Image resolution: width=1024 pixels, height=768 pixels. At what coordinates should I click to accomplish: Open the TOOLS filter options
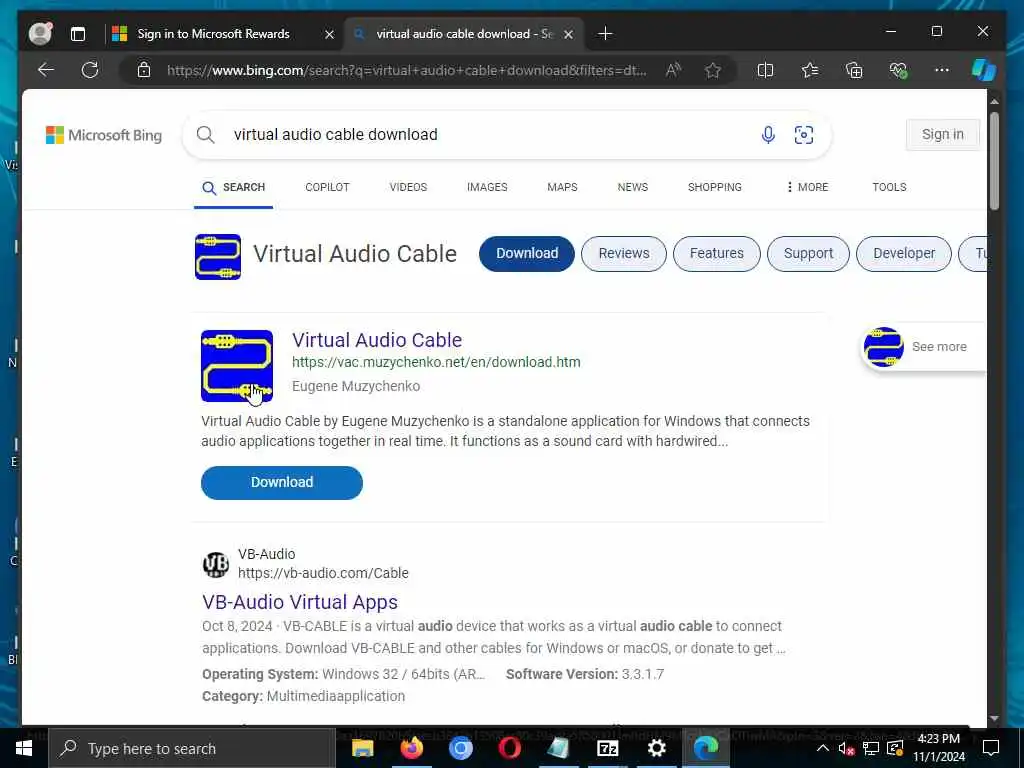tap(889, 187)
